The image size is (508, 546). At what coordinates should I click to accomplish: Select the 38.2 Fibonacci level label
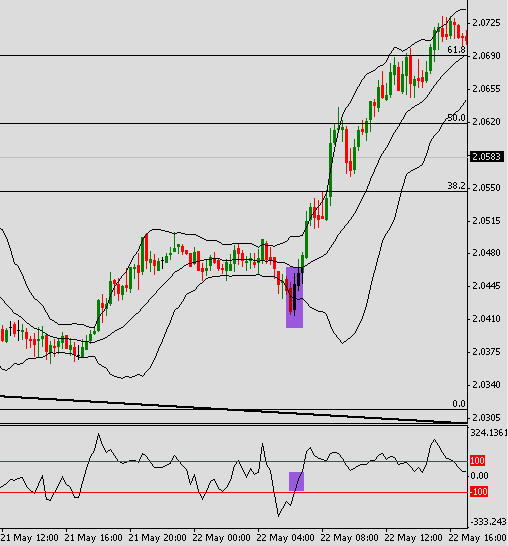tap(456, 186)
